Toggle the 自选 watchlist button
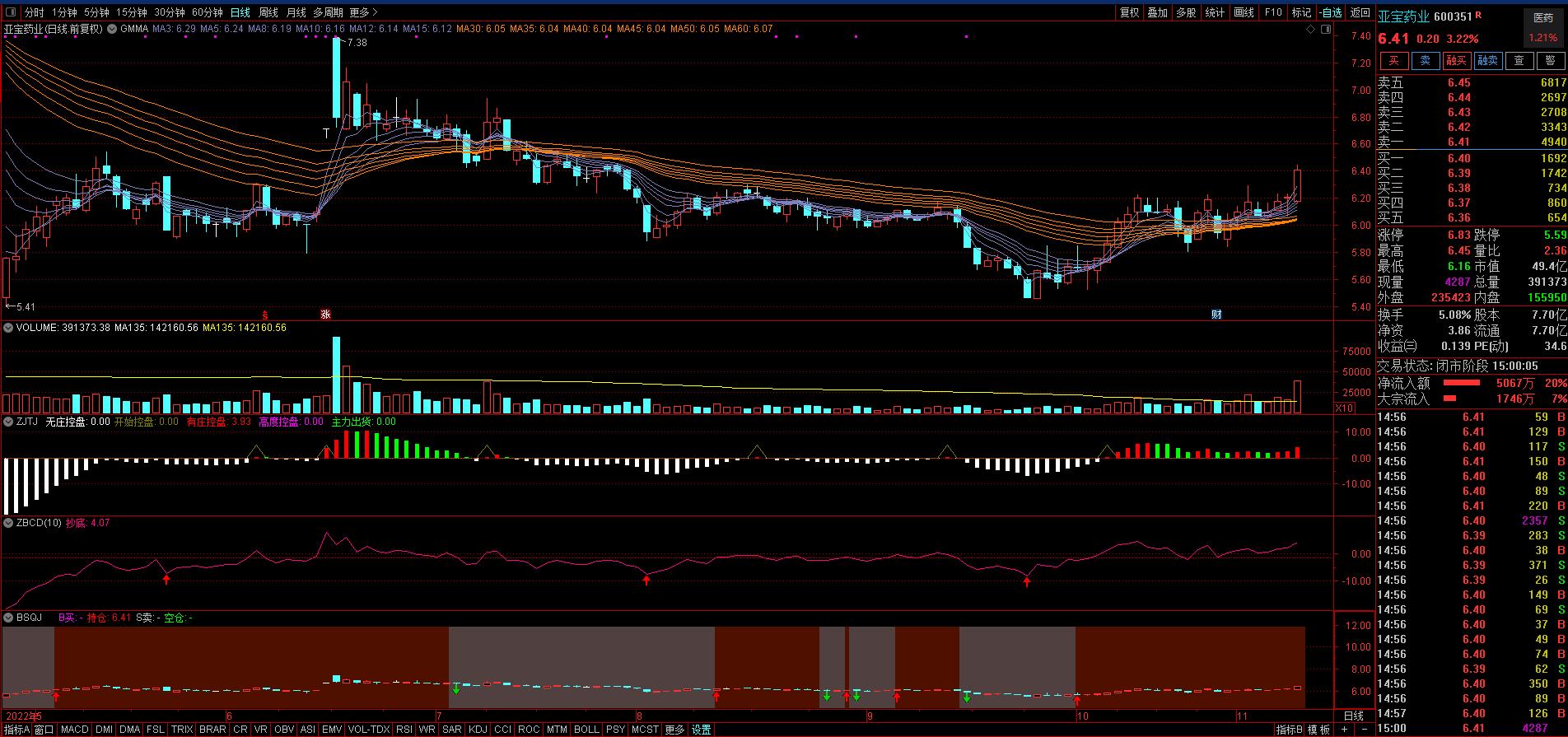Image resolution: width=1568 pixels, height=737 pixels. tap(1331, 12)
